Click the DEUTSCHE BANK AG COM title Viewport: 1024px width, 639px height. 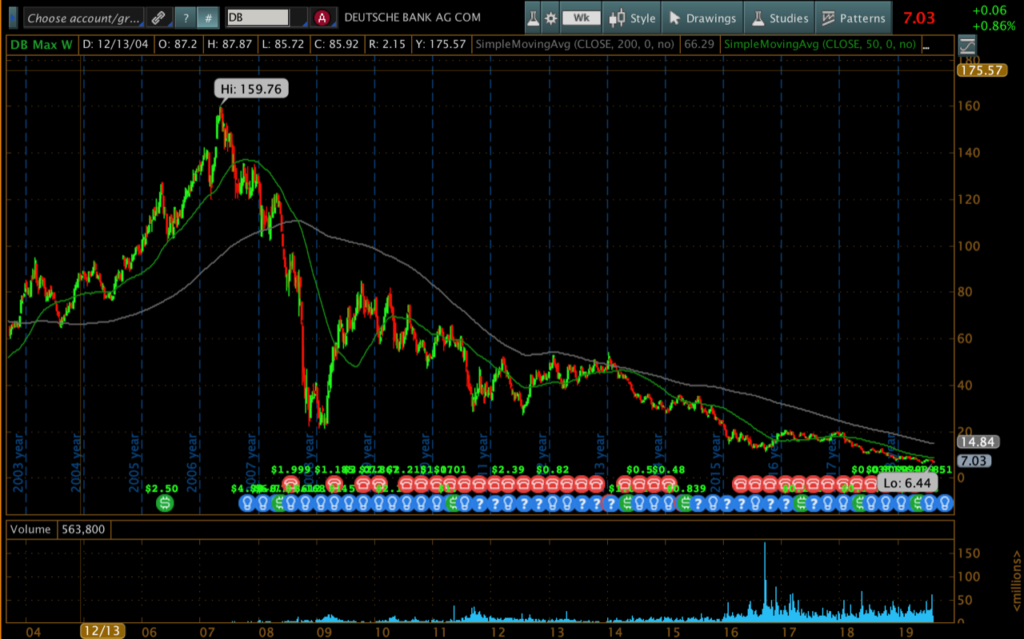(412, 18)
